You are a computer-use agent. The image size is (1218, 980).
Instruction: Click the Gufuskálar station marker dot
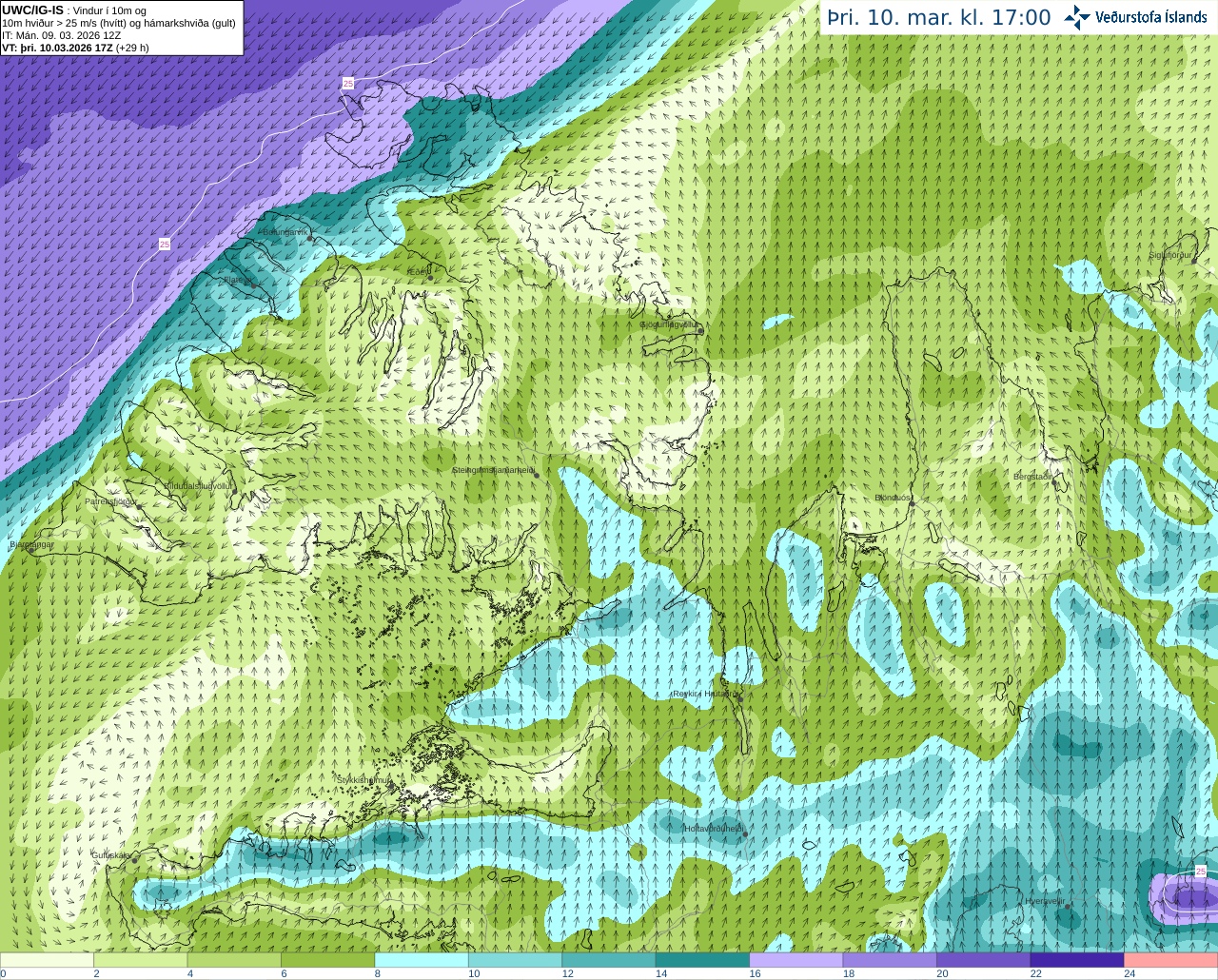(134, 860)
